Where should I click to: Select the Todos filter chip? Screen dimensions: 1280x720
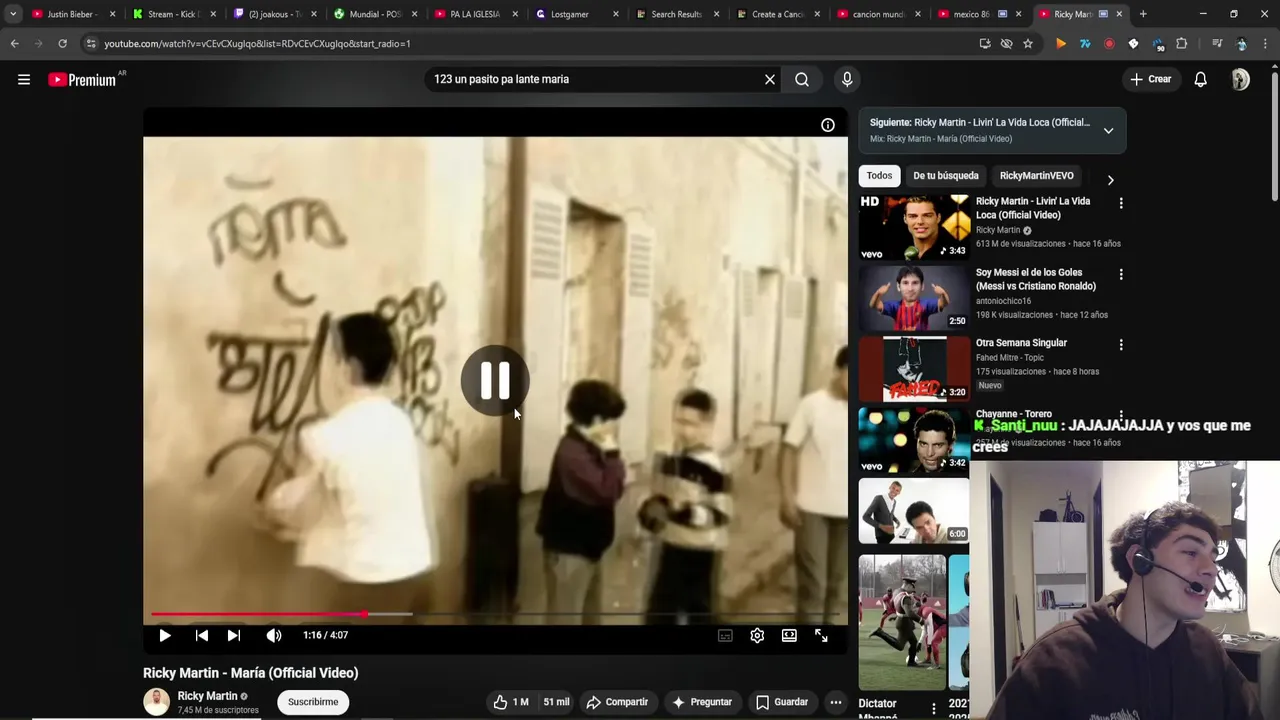879,176
